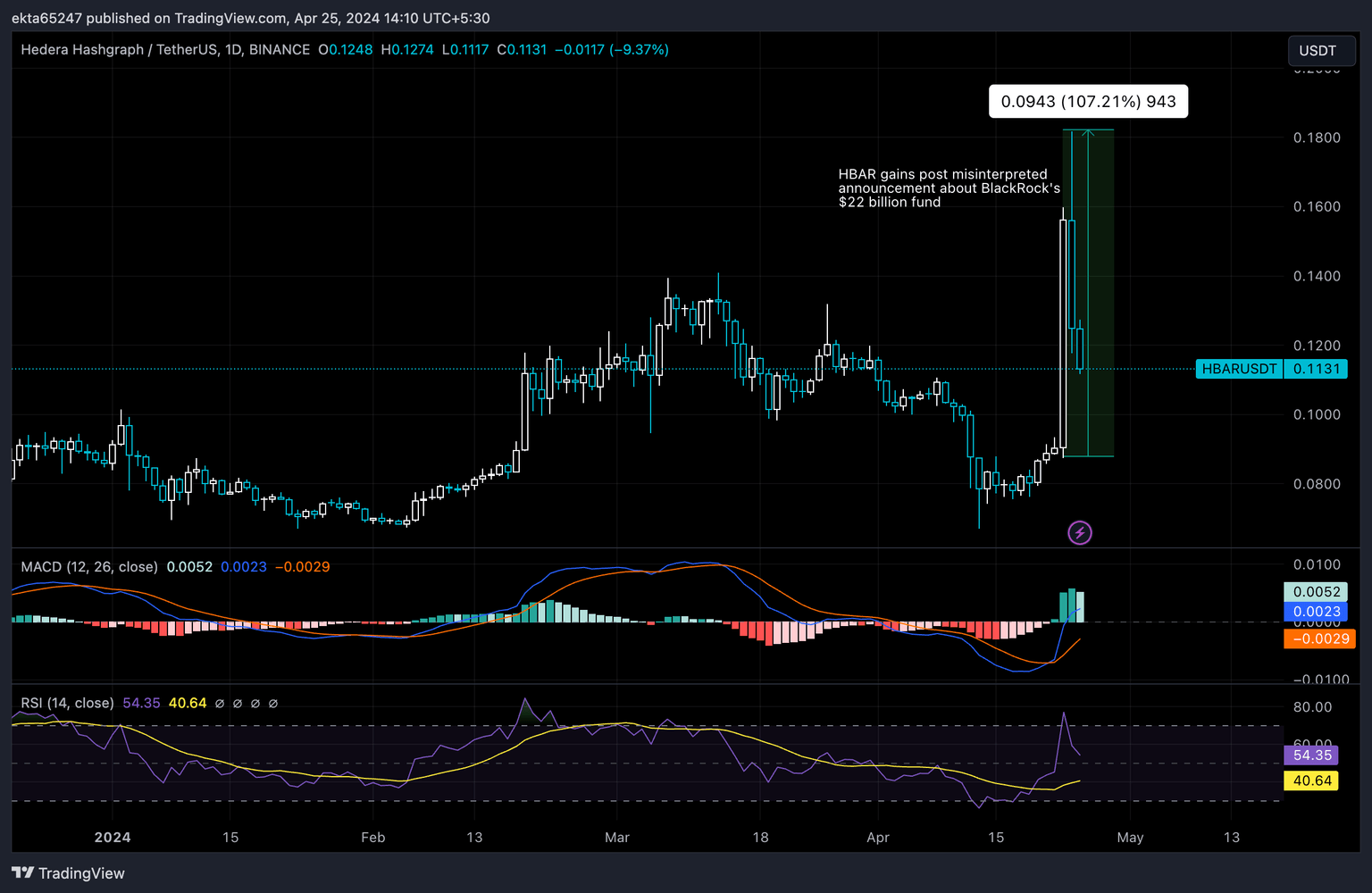Image resolution: width=1372 pixels, height=893 pixels.
Task: Click the first crossed-circle icon in RSI legend
Action: coord(220,704)
